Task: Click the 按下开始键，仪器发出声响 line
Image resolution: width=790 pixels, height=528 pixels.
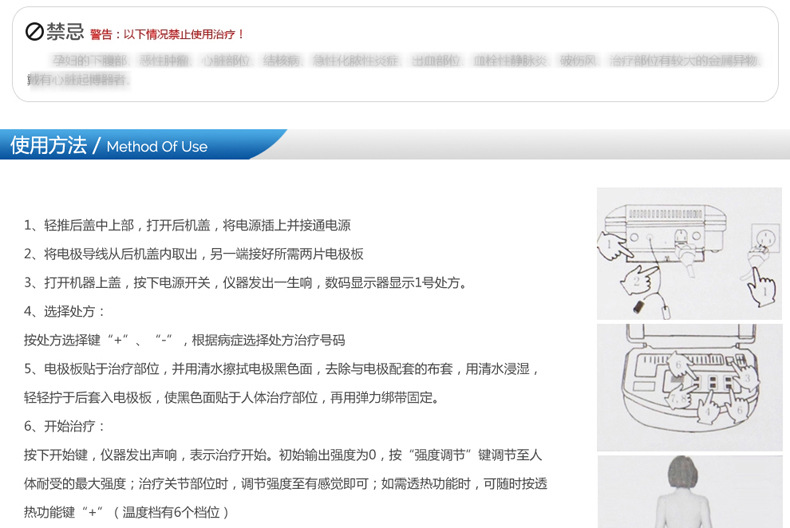Action: 283,455
